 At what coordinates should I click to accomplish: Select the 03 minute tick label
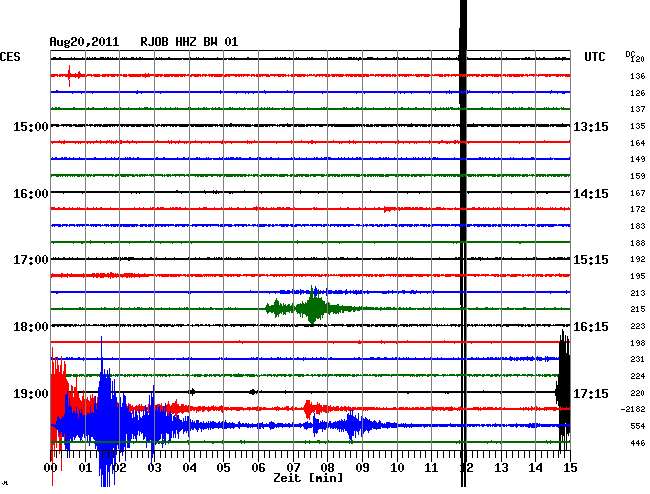click(154, 468)
